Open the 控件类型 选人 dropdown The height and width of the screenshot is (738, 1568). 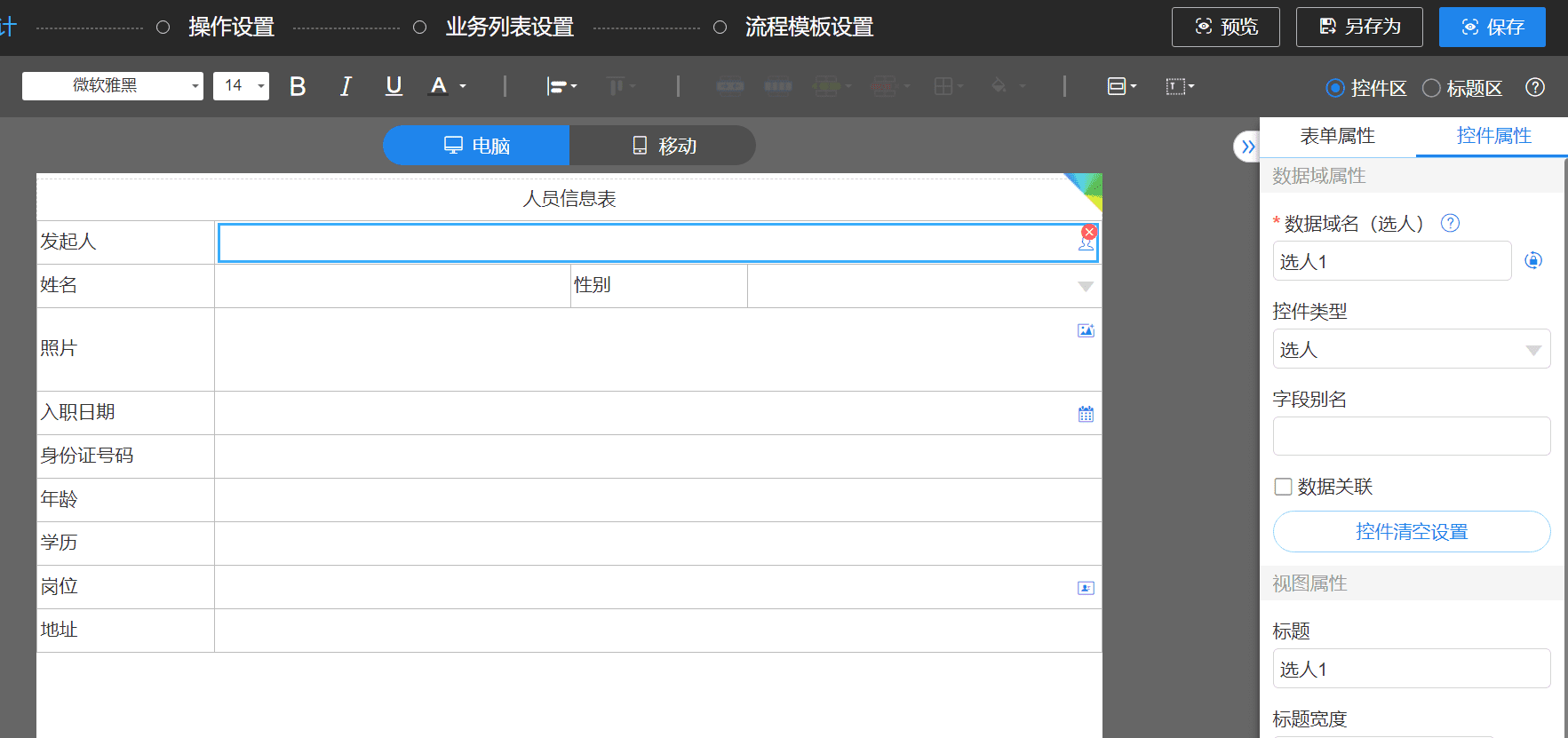coord(1412,349)
